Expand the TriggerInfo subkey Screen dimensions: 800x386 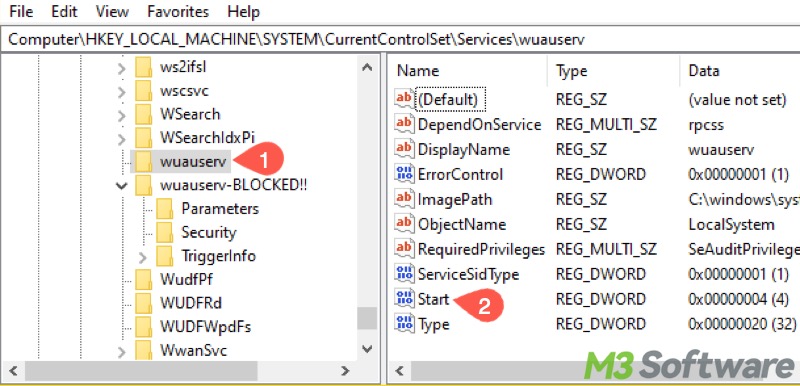(x=143, y=256)
